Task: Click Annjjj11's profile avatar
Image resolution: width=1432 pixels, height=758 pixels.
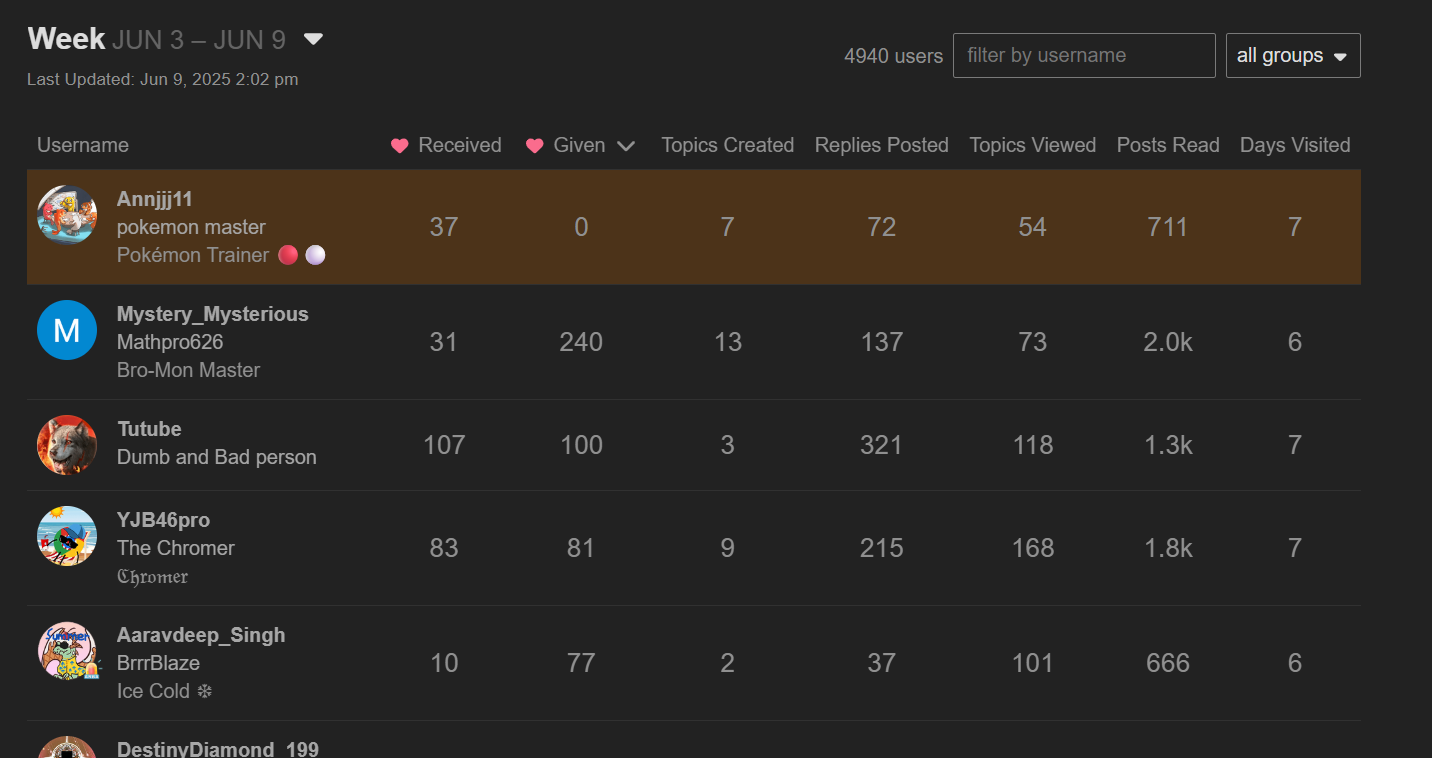Action: coord(67,214)
